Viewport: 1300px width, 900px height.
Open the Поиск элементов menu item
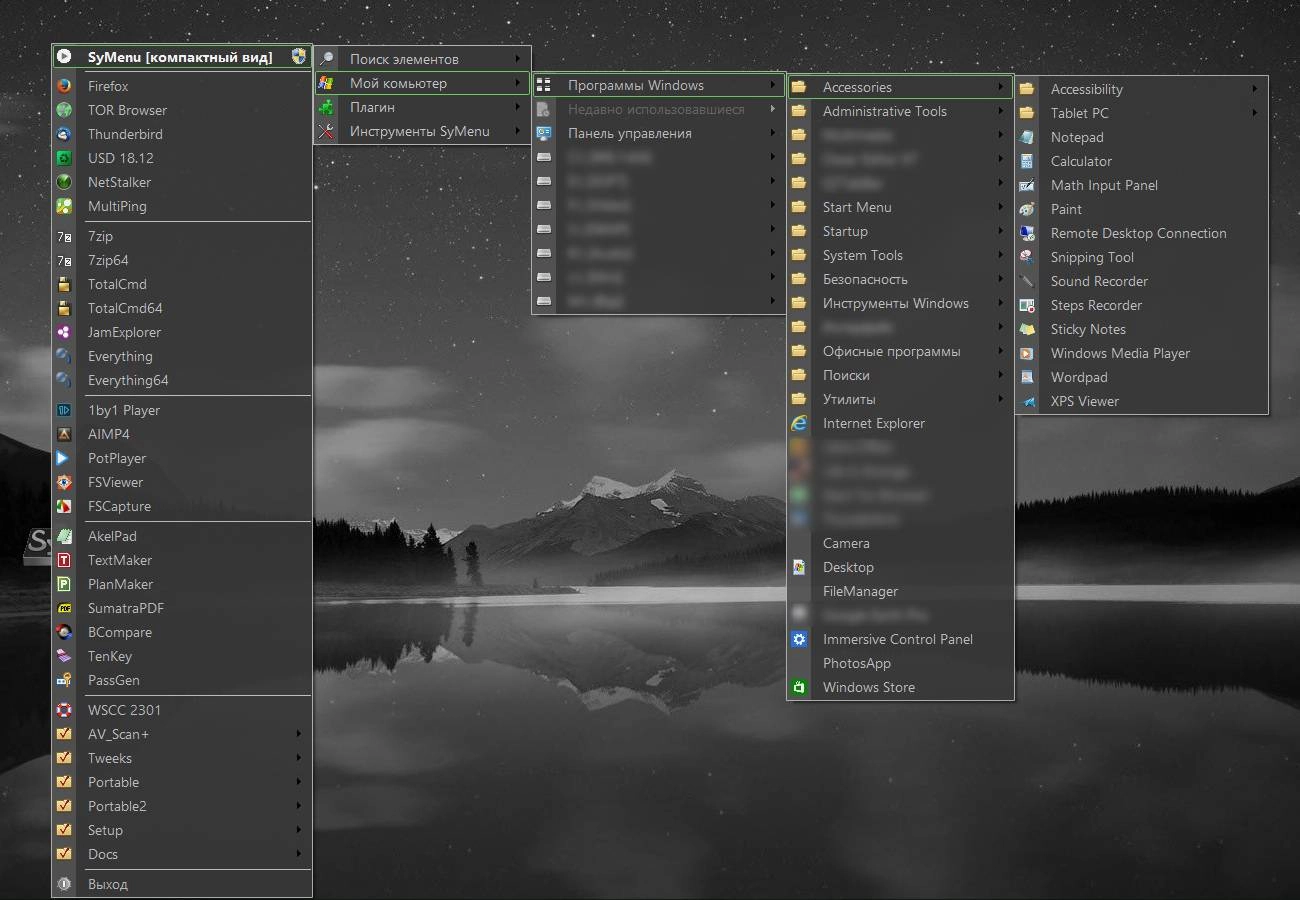click(422, 59)
